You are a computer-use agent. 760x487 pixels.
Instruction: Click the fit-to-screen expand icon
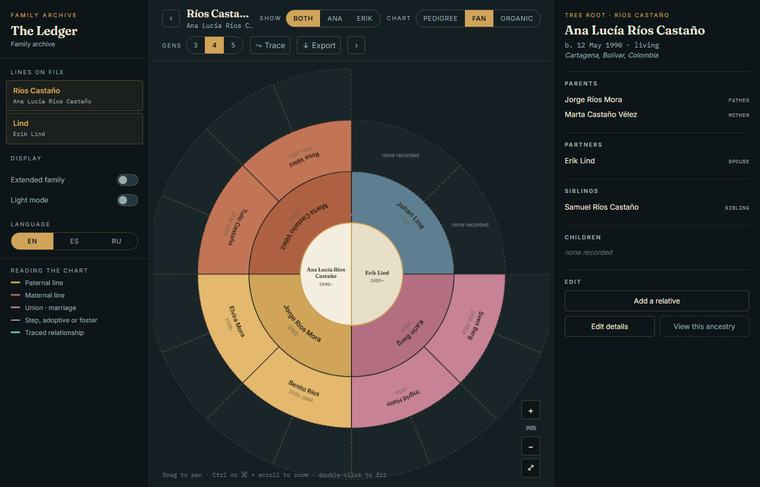click(531, 468)
